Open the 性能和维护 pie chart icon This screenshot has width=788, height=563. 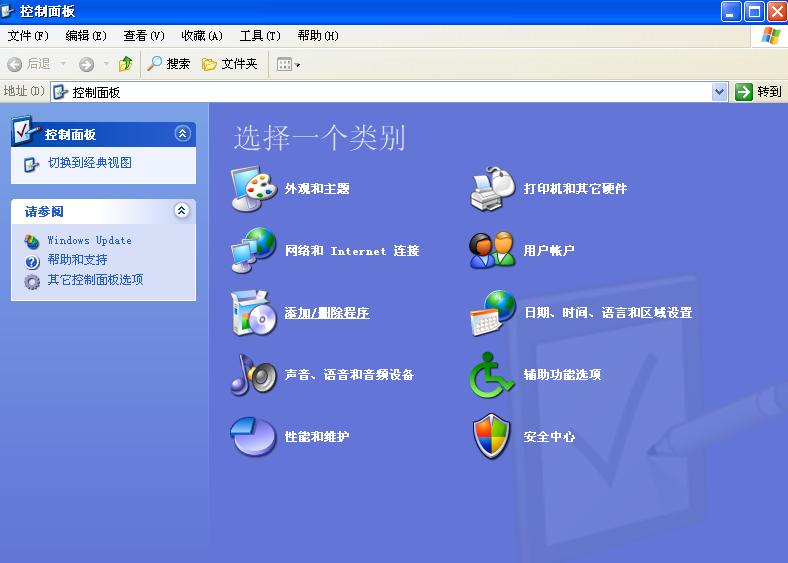(253, 436)
